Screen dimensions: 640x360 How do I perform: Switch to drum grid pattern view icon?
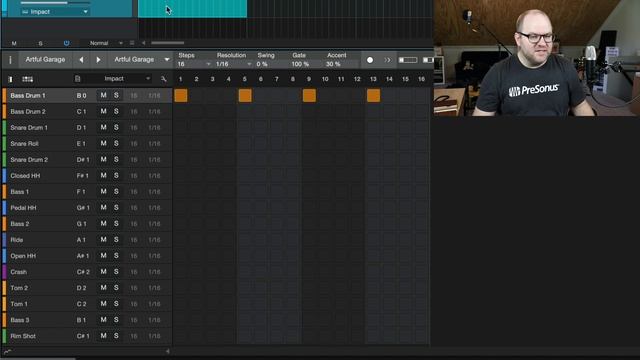pos(27,79)
